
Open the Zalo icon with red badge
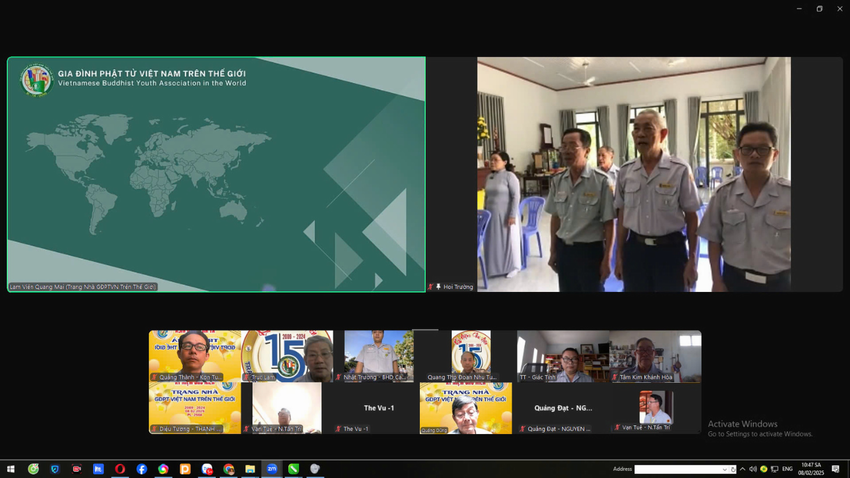click(207, 469)
